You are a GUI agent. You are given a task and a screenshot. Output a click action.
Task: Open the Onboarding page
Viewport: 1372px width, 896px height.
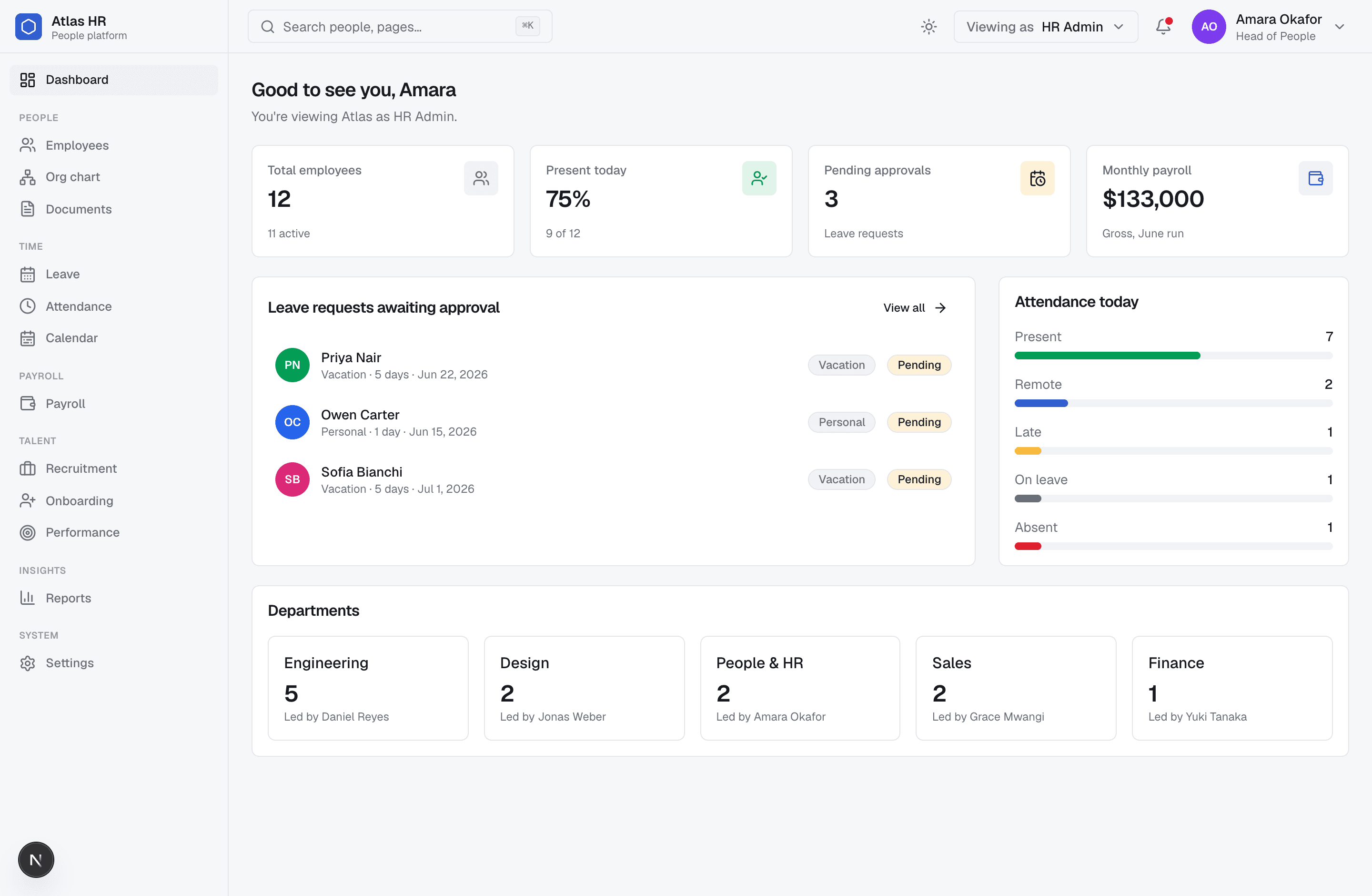tap(114, 500)
